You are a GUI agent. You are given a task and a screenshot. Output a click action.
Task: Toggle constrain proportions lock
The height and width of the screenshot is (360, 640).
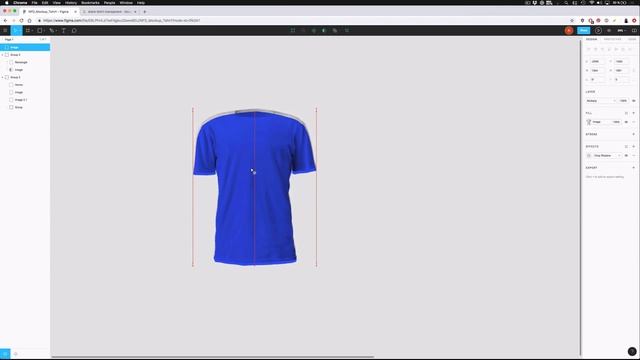click(633, 71)
